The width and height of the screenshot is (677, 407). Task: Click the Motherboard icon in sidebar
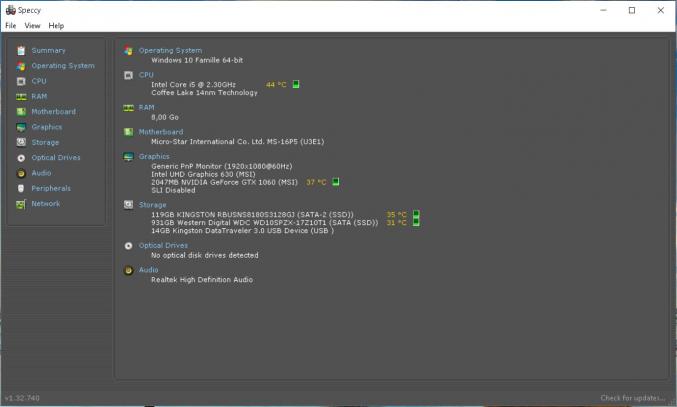[x=21, y=112]
